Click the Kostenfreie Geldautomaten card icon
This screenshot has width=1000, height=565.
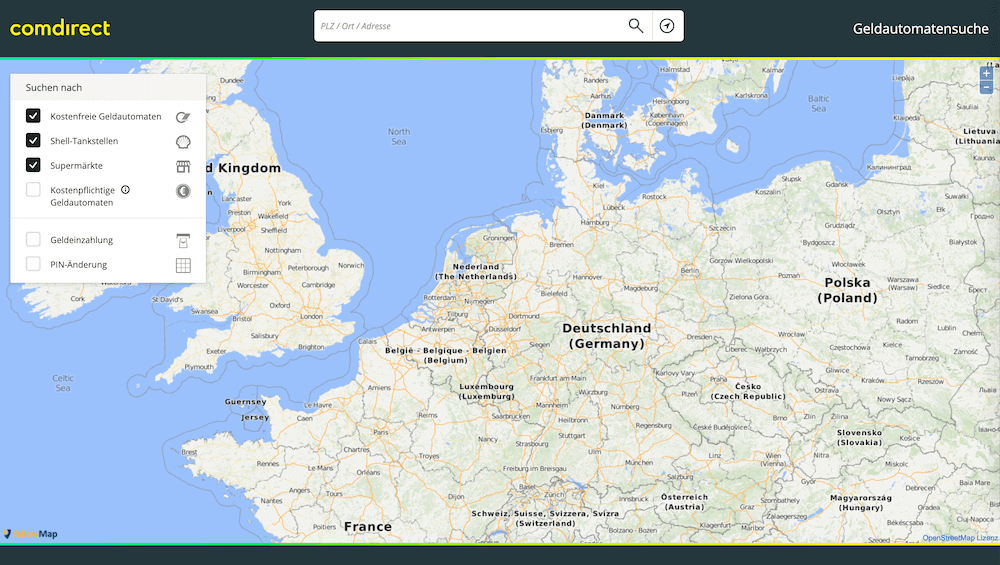pyautogui.click(x=183, y=117)
